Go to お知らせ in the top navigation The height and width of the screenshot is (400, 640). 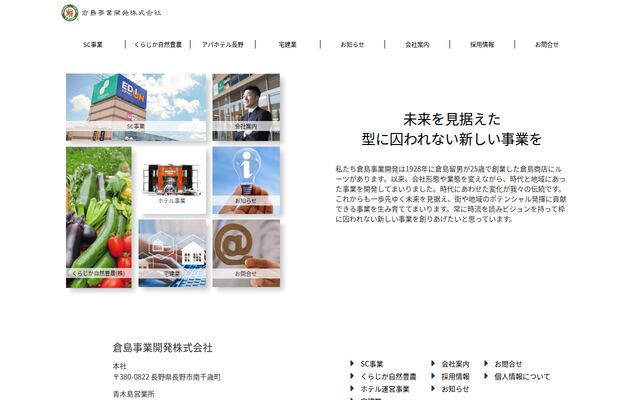[x=352, y=44]
